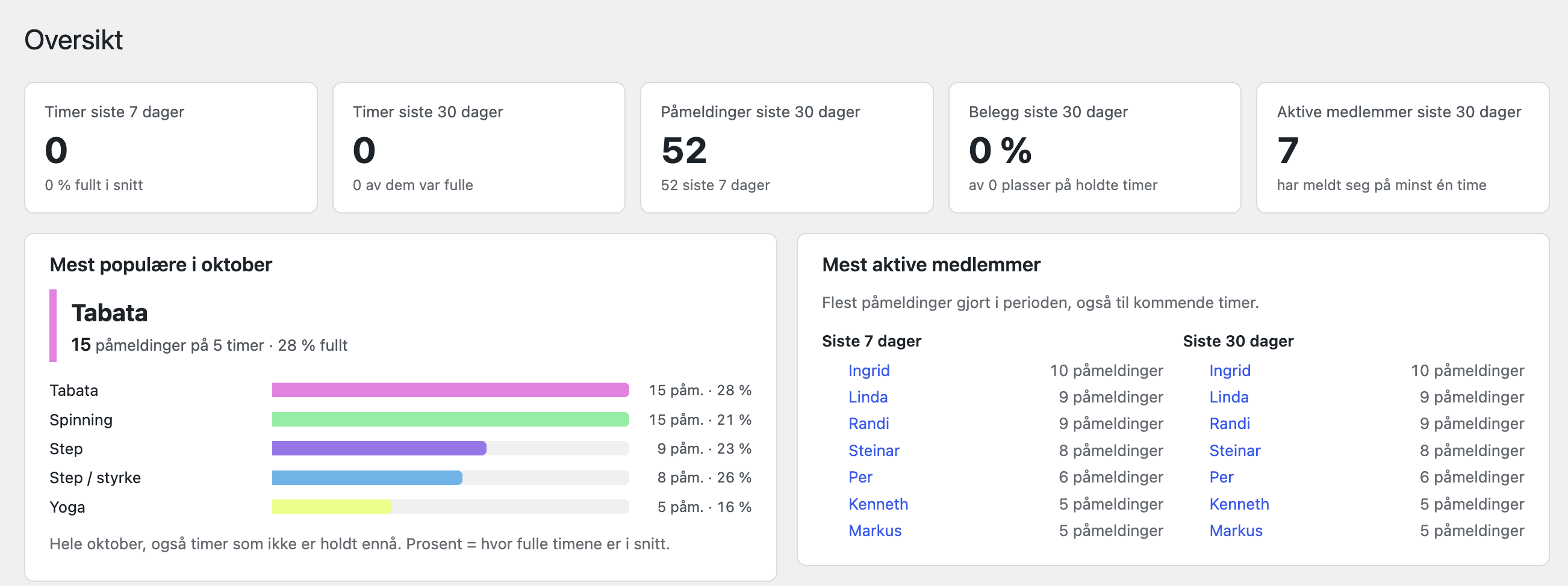Screen dimensions: 1568x586
Task: Select the 'Timer siste 7 dager' card
Action: (x=171, y=148)
